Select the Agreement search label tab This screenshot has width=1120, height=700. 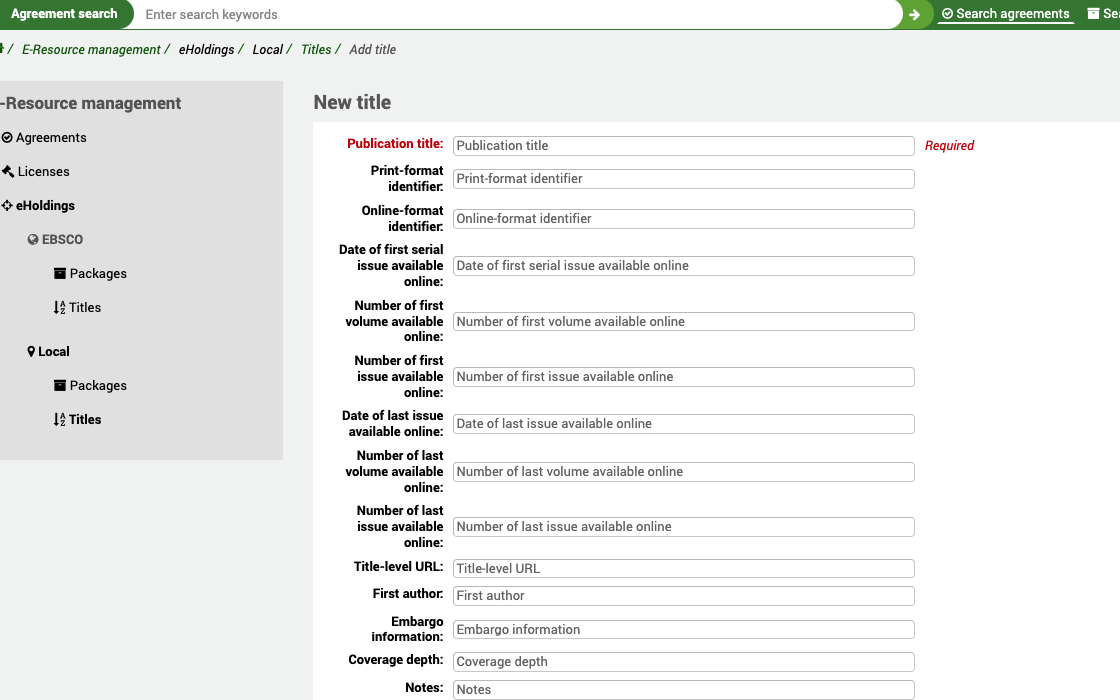pyautogui.click(x=64, y=14)
